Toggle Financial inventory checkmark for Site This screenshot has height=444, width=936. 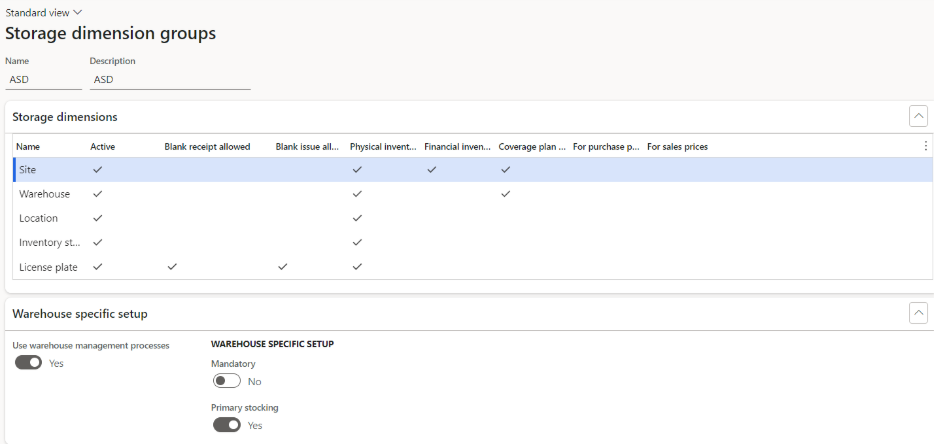(431, 170)
